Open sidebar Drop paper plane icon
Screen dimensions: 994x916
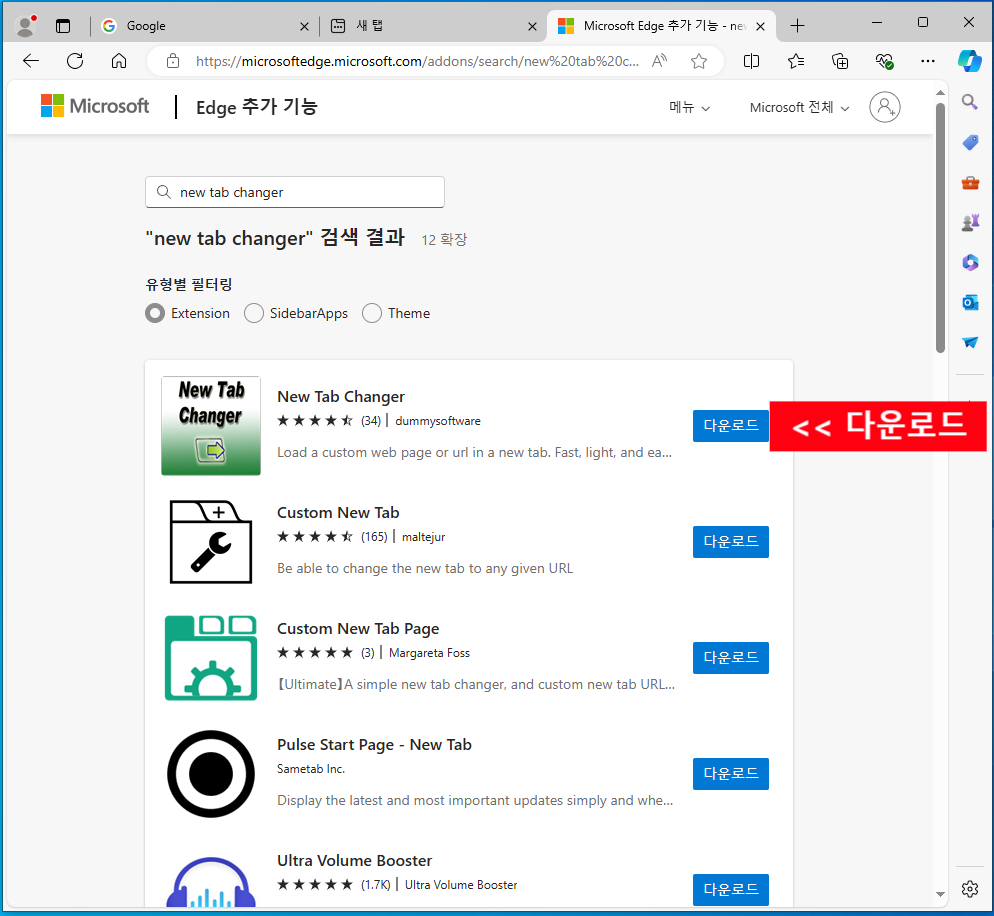click(970, 343)
